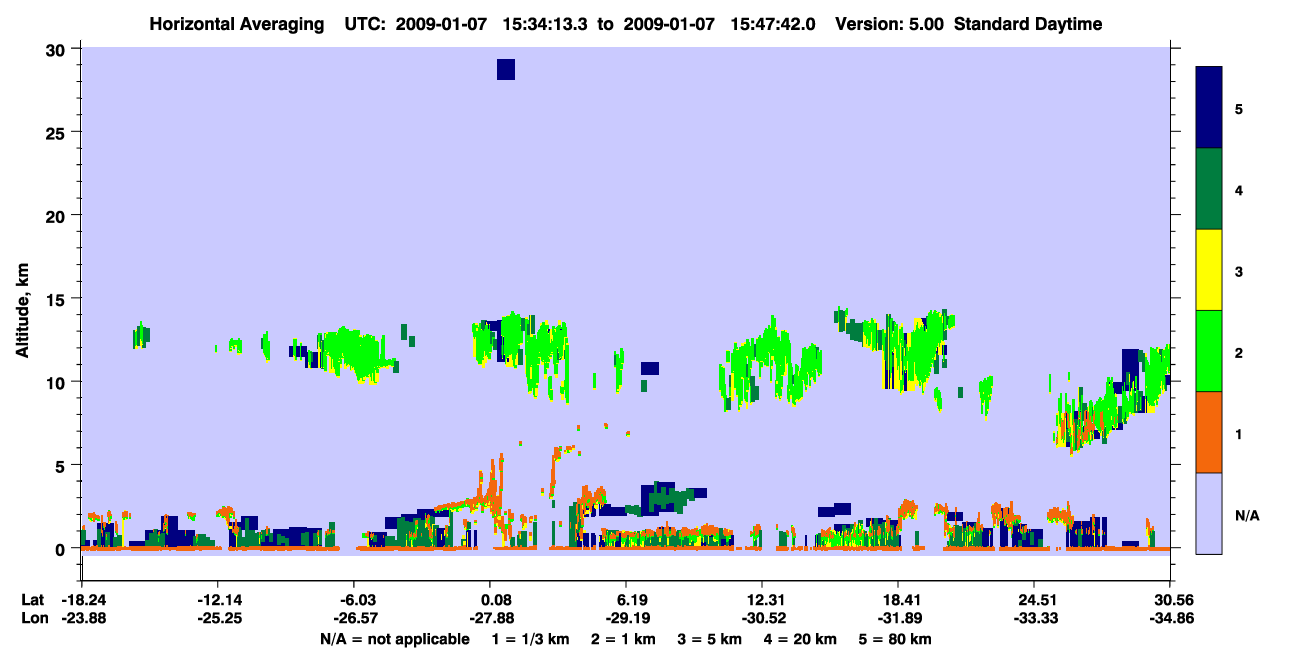Click the dark green level 4 colorbar segment
Screen dimensions: 1300x667
pyautogui.click(x=1209, y=189)
